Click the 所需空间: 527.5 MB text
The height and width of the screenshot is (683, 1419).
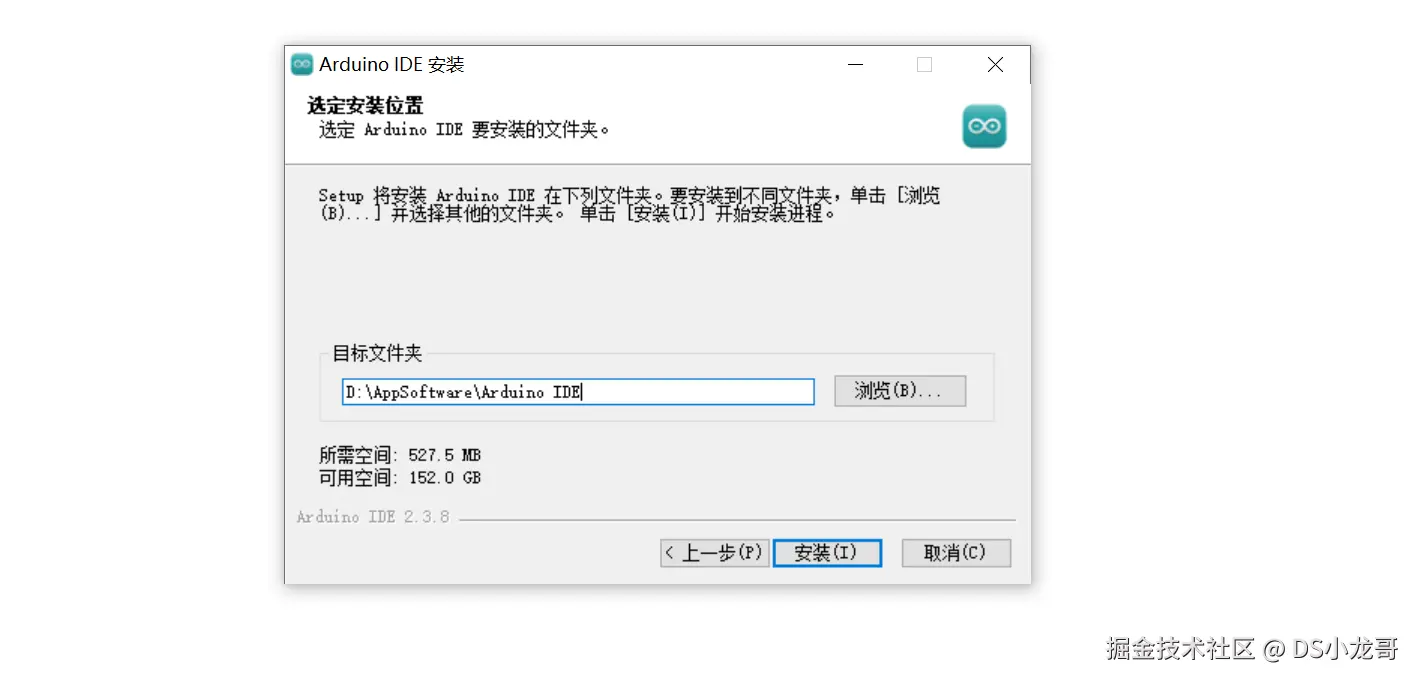(400, 455)
